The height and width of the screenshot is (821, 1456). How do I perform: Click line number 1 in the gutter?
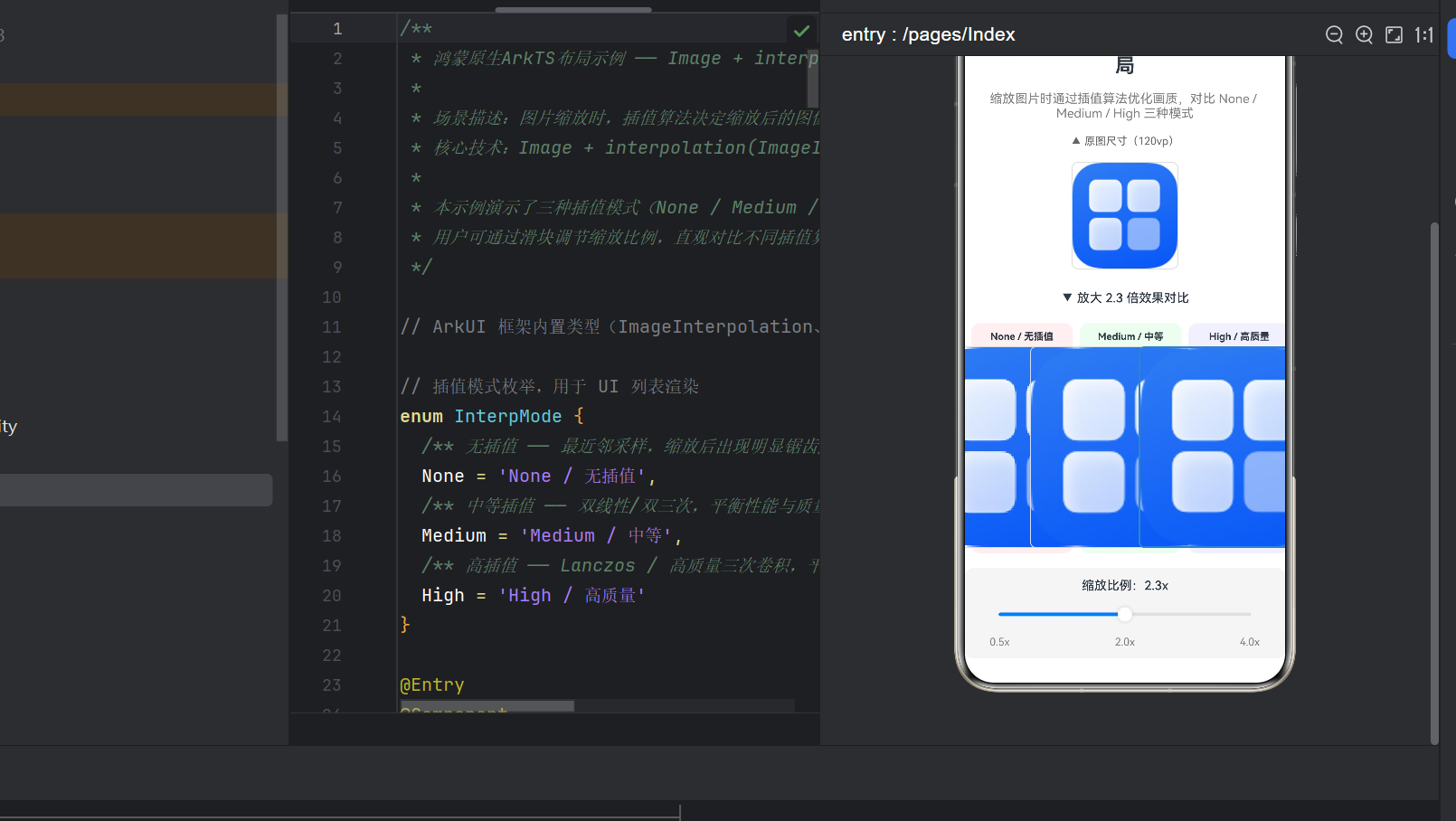[x=337, y=28]
